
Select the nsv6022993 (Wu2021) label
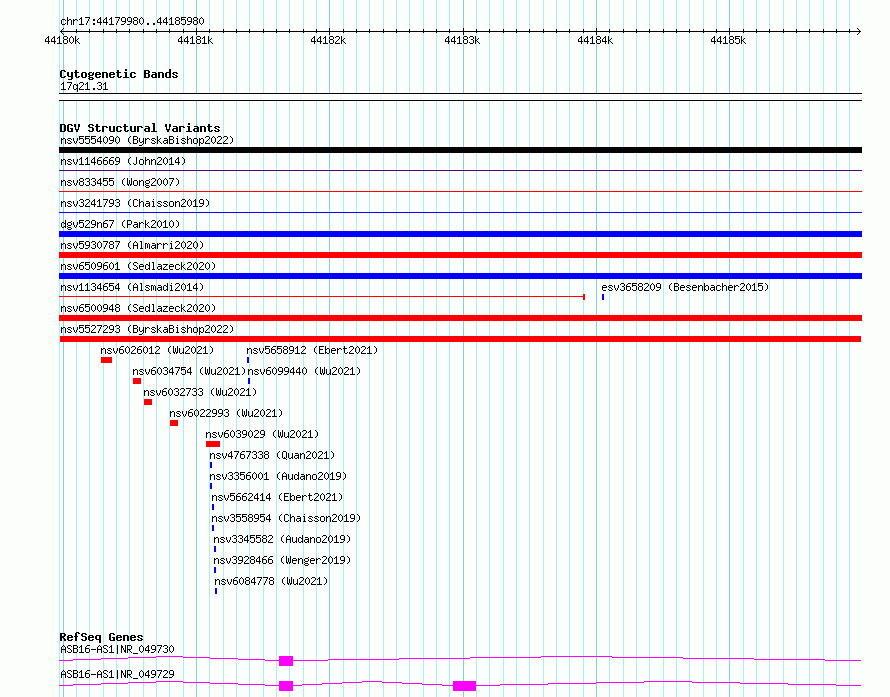point(226,413)
